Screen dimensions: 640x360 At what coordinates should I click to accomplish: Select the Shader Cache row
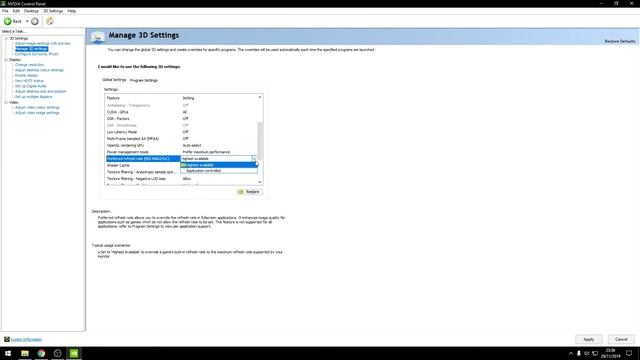pyautogui.click(x=143, y=165)
